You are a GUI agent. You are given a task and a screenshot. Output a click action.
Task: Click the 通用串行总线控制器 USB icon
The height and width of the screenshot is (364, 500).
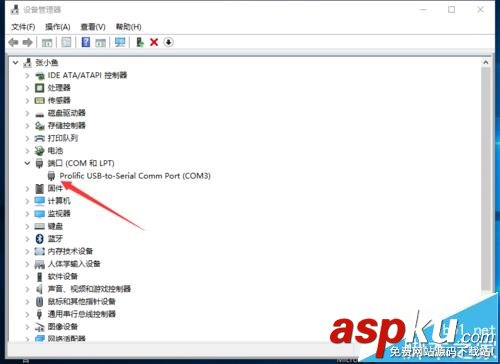pyautogui.click(x=40, y=314)
